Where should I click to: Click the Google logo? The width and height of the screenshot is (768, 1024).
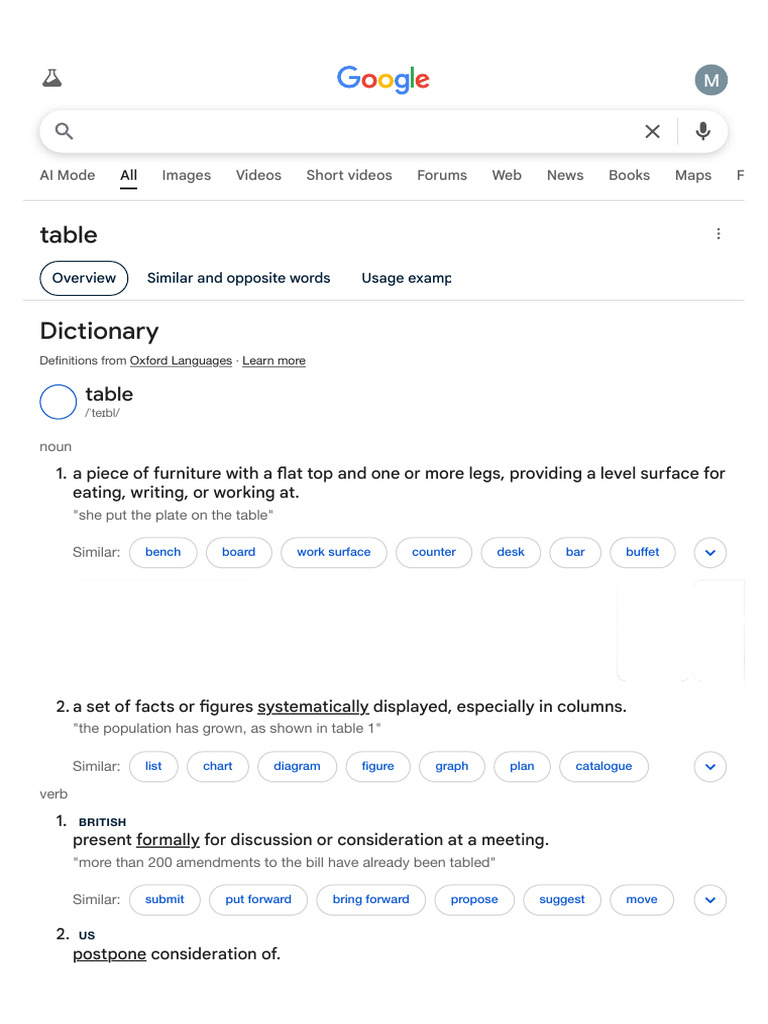click(x=383, y=79)
